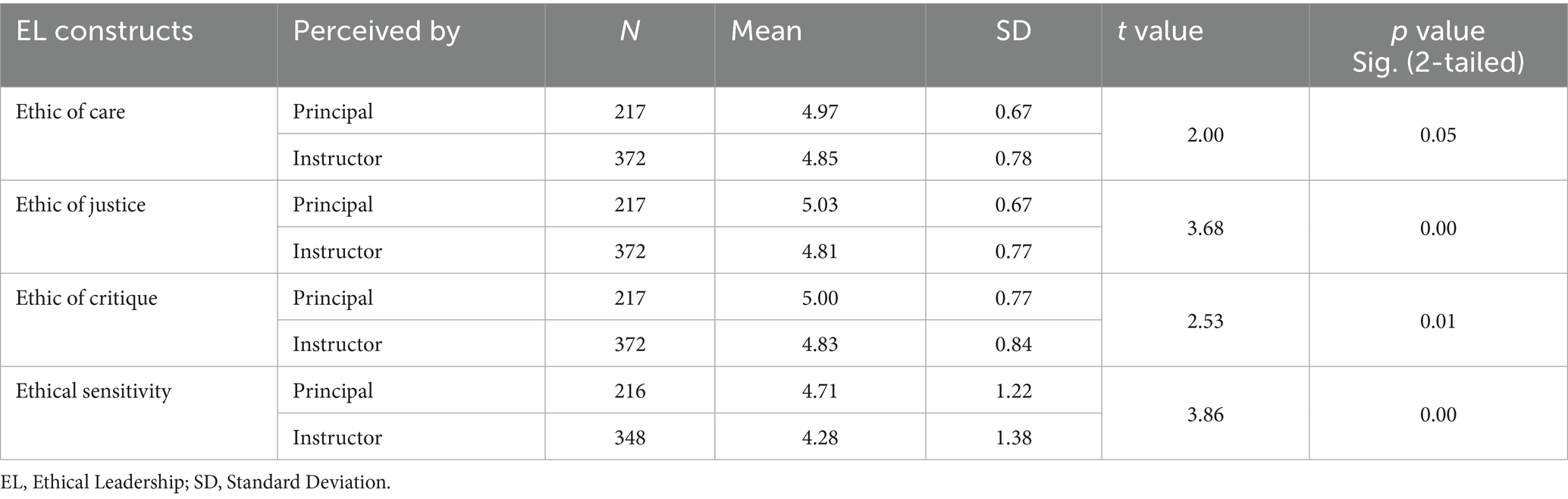The height and width of the screenshot is (499, 1568).
Task: Click the "t value" column header
Action: pos(1160,31)
